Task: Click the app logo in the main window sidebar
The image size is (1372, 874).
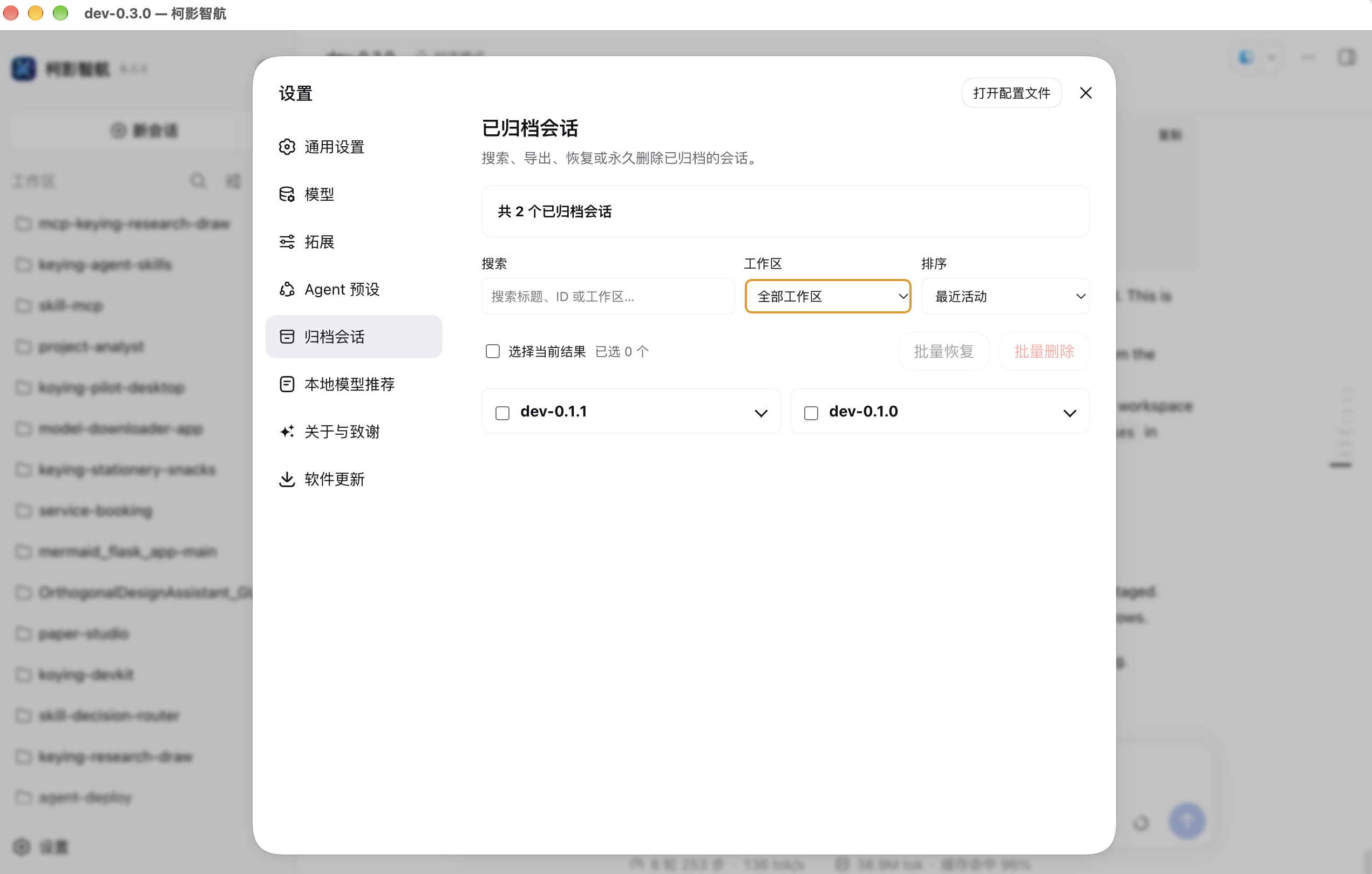Action: coord(23,69)
